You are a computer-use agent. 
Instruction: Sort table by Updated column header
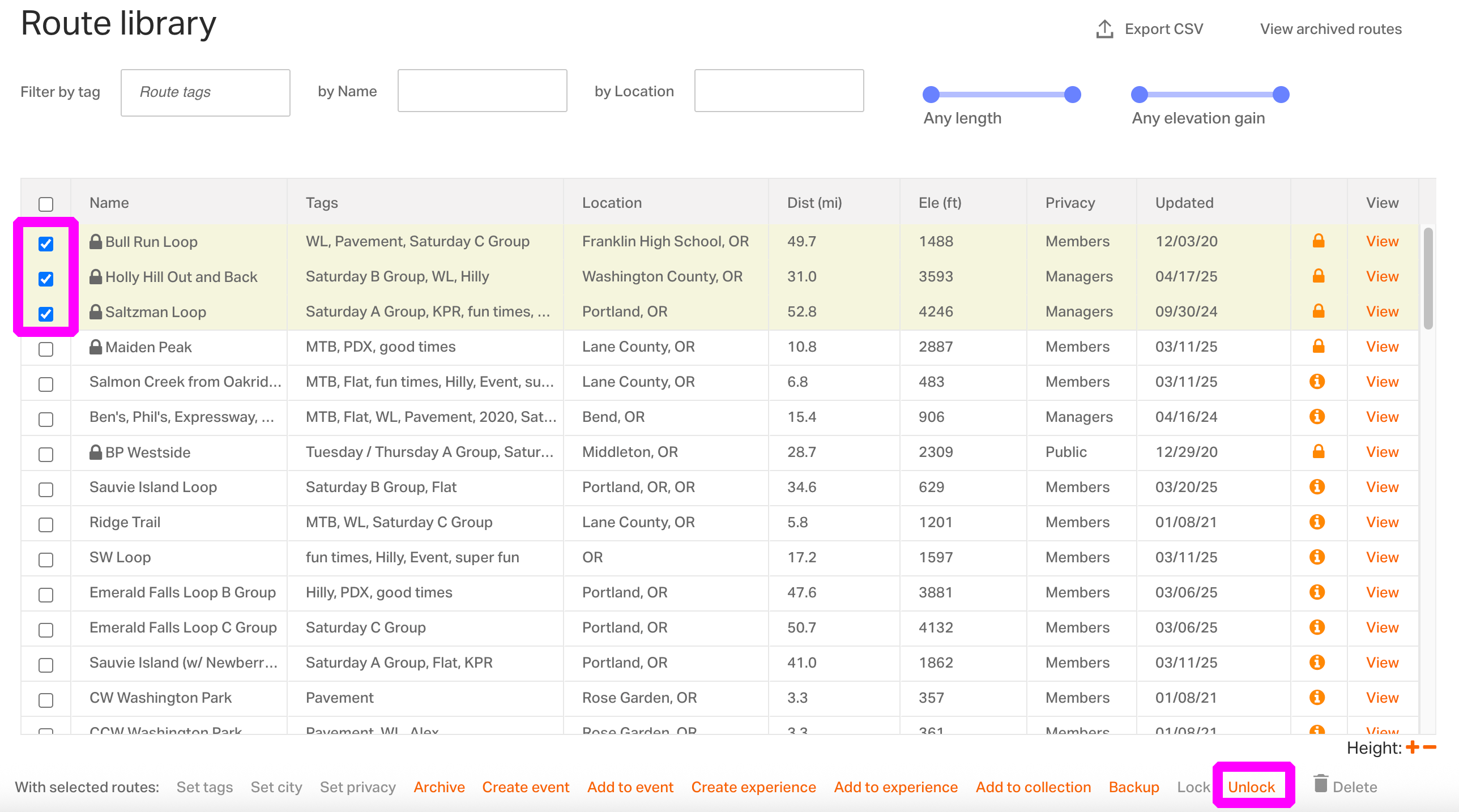[x=1184, y=203]
